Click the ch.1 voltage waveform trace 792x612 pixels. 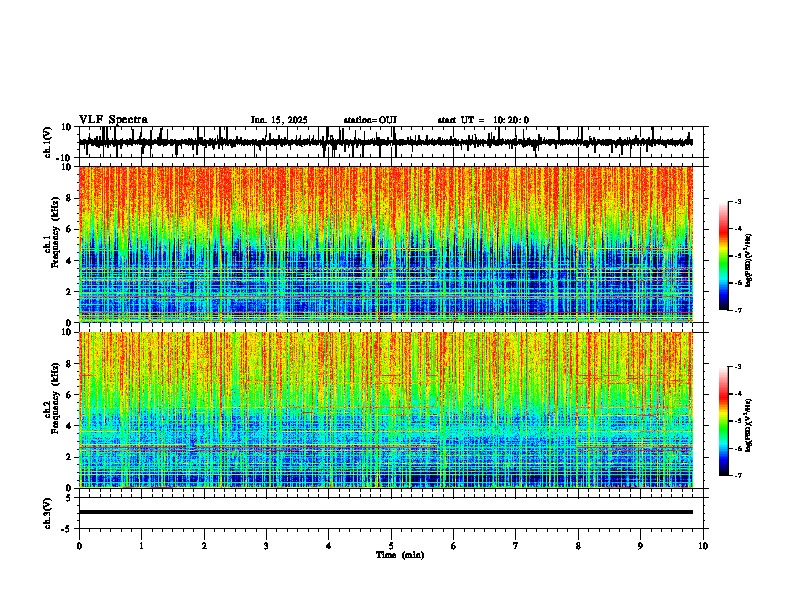point(386,142)
